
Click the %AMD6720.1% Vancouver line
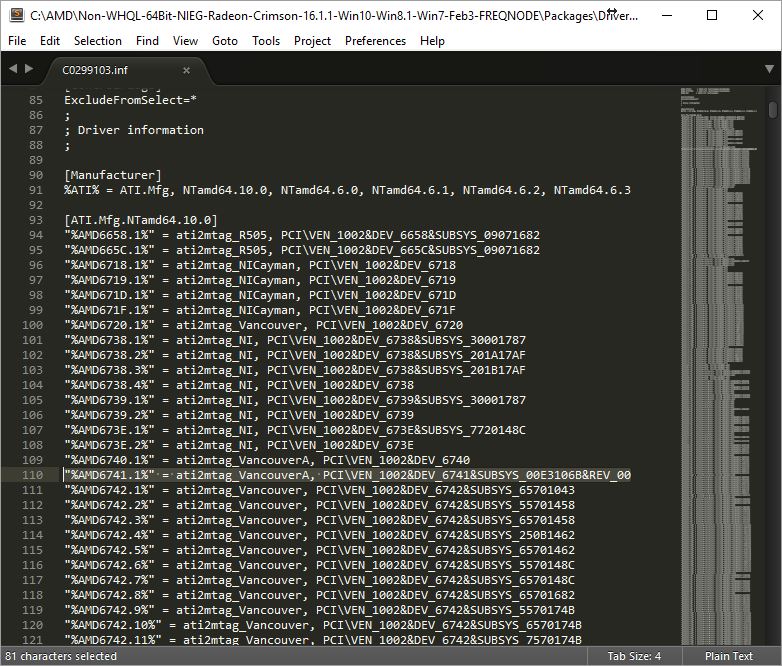263,325
